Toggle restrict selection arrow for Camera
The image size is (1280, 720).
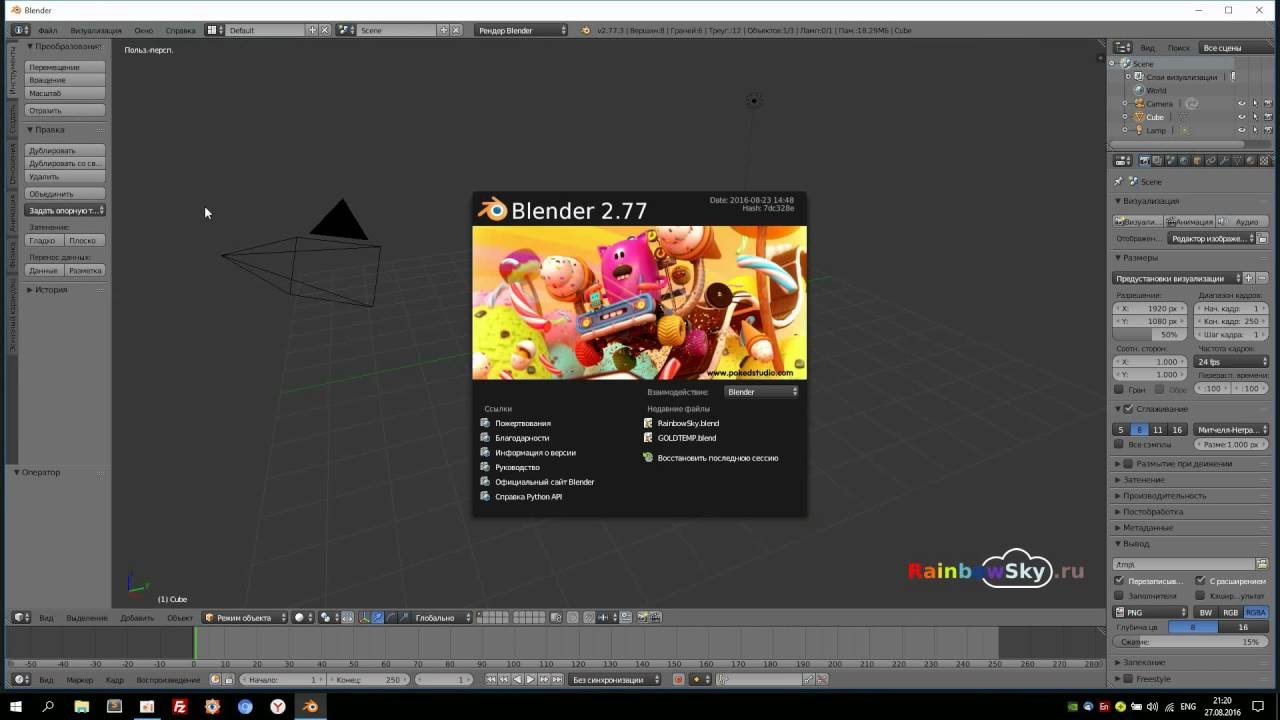(1255, 104)
